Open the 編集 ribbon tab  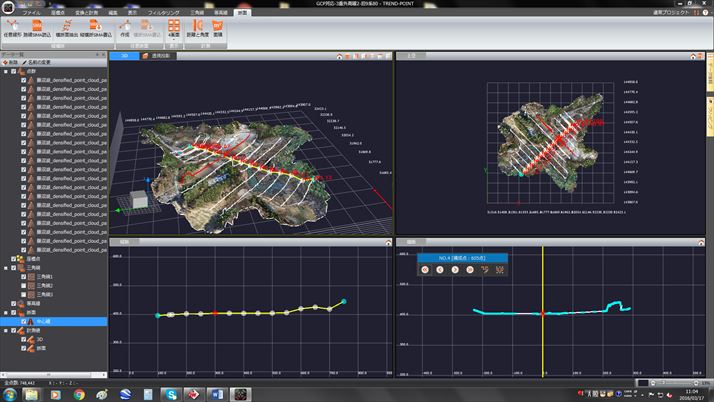pyautogui.click(x=113, y=13)
